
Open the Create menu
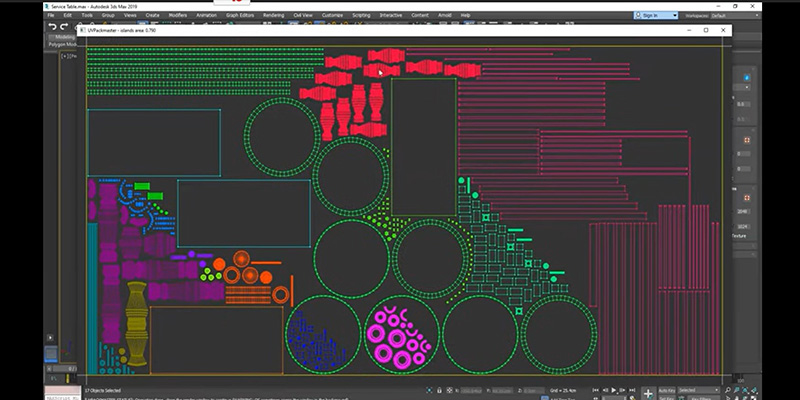point(152,15)
